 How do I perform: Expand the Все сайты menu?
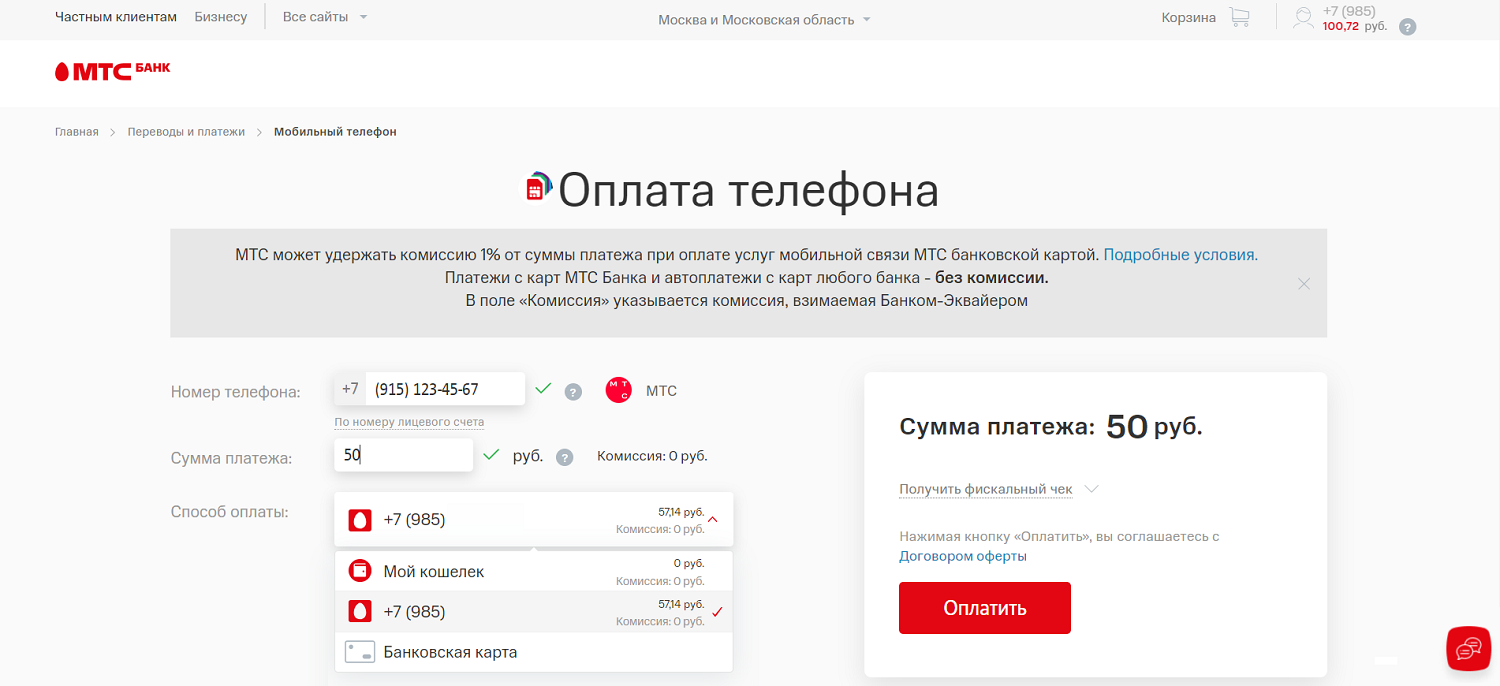(326, 17)
